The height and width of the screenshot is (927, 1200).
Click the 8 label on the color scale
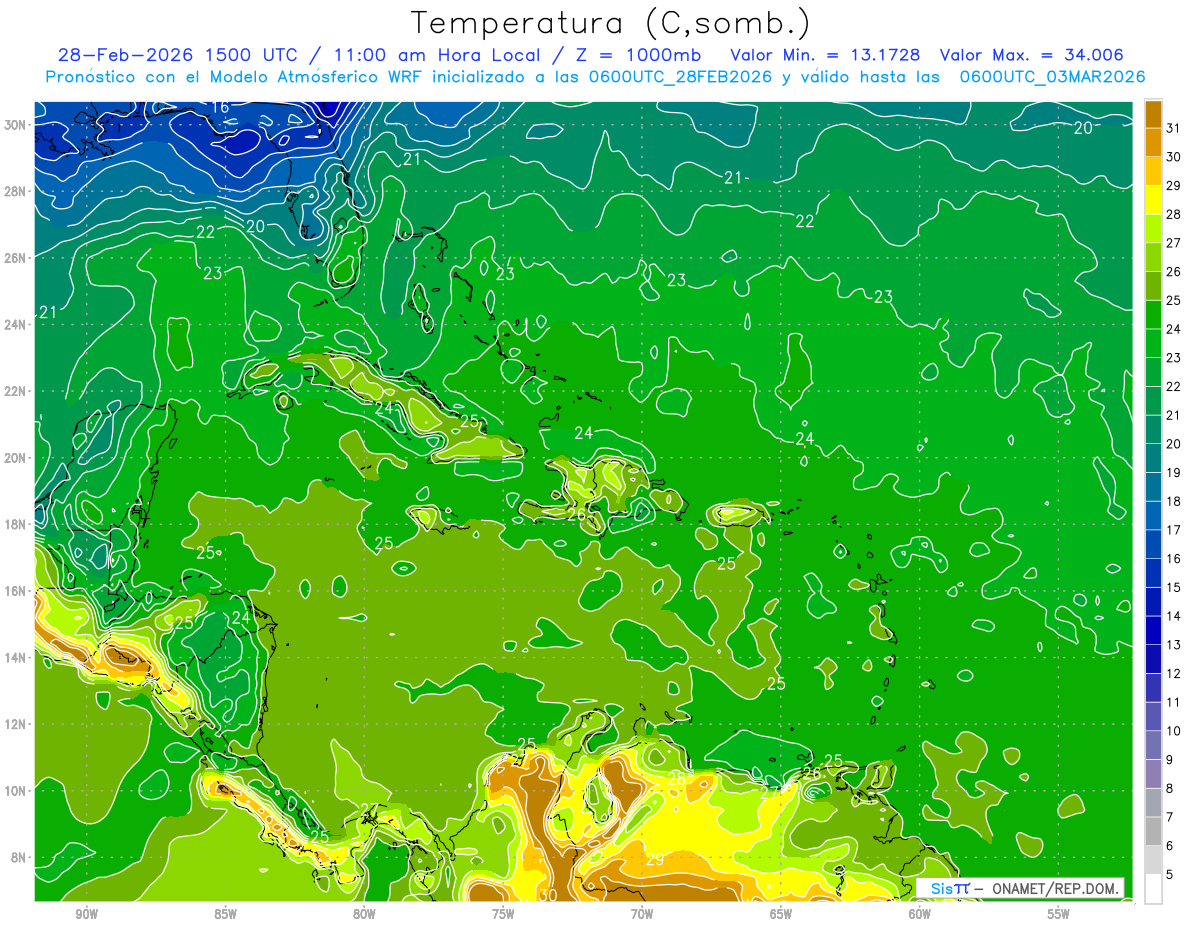[x=1170, y=789]
